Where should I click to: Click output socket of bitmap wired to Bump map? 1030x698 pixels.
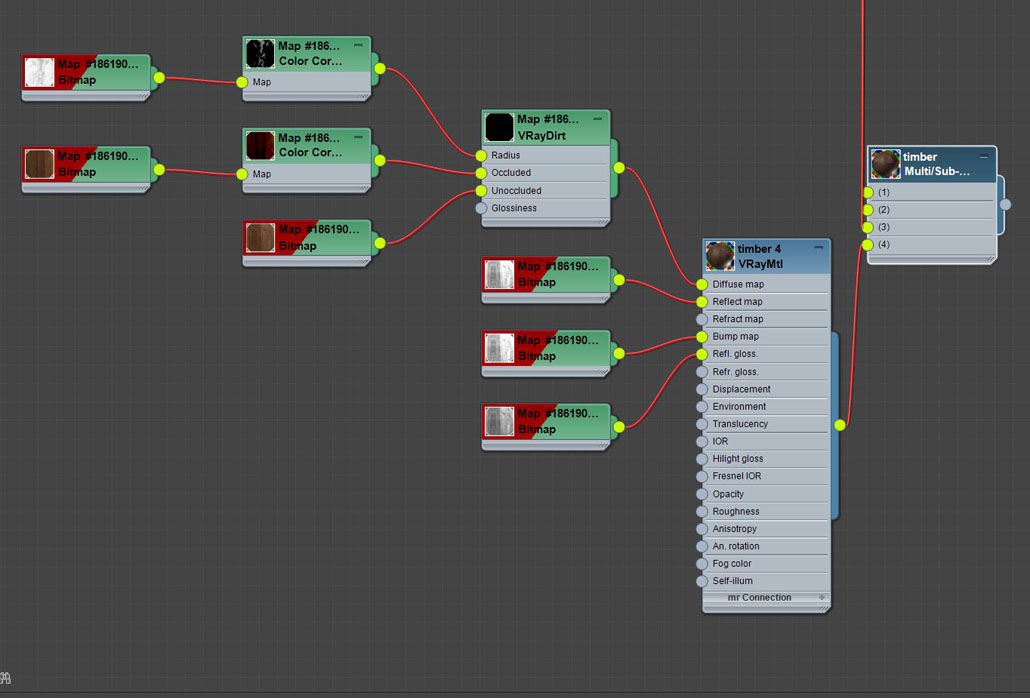[619, 354]
